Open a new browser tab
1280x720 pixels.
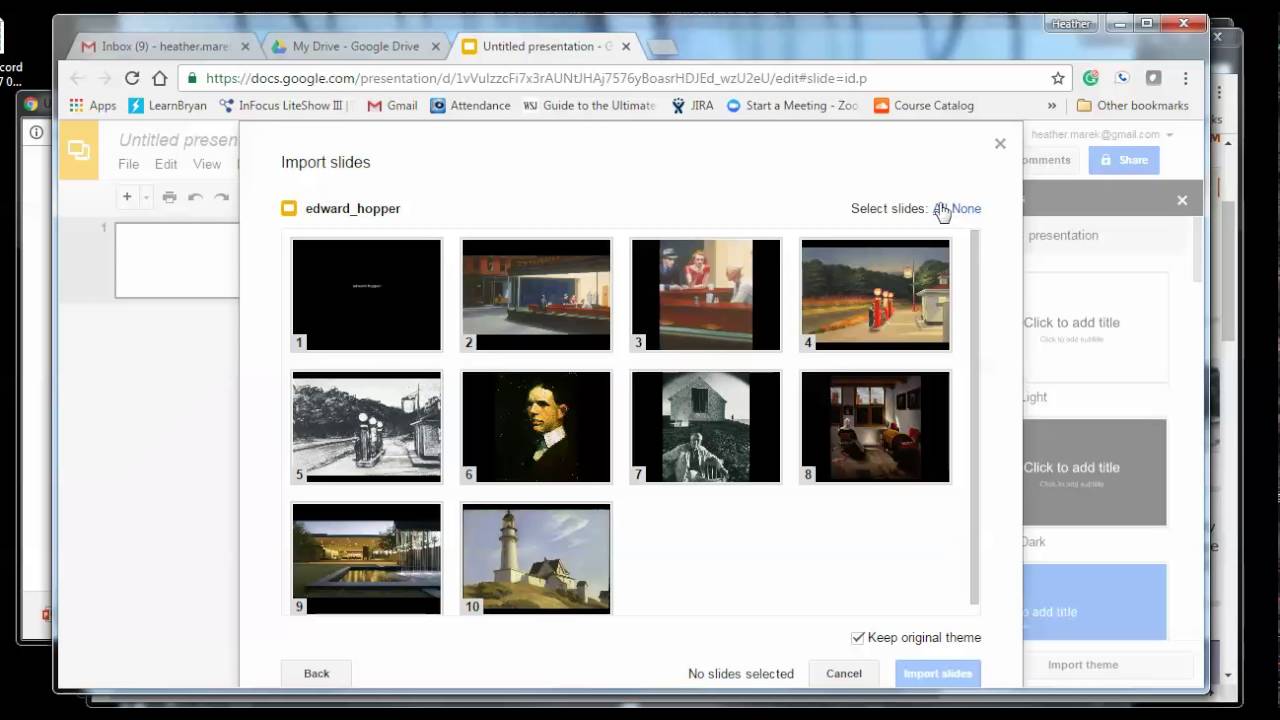[x=661, y=47]
